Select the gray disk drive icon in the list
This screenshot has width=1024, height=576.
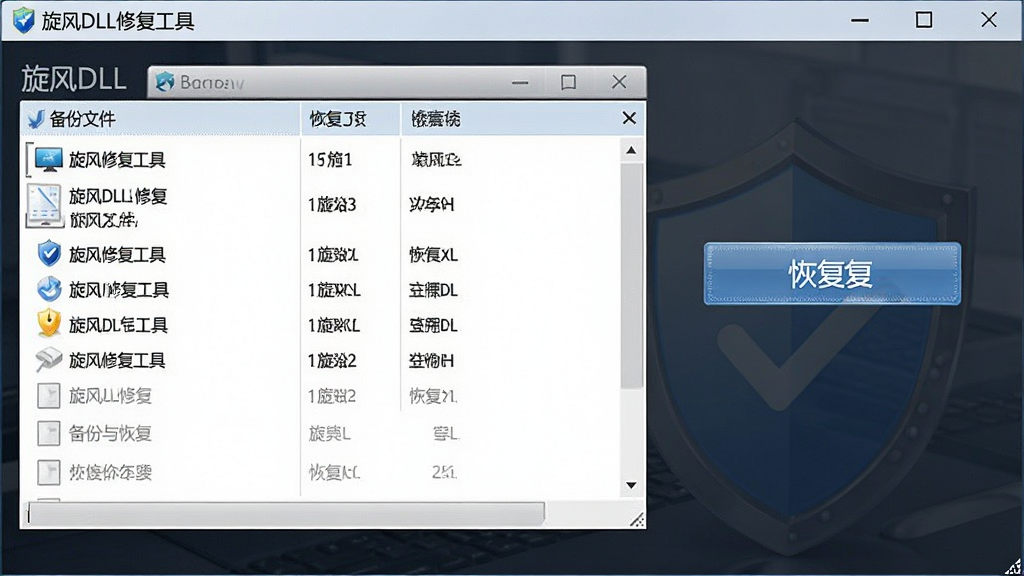[x=49, y=359]
